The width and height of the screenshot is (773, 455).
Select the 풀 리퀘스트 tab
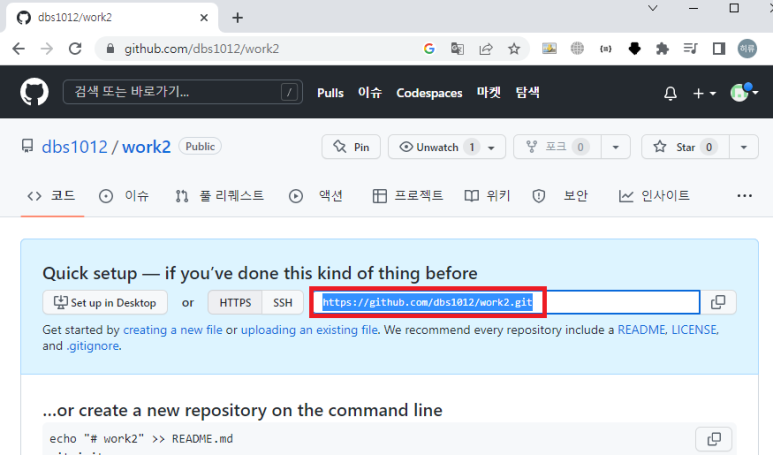pos(219,196)
